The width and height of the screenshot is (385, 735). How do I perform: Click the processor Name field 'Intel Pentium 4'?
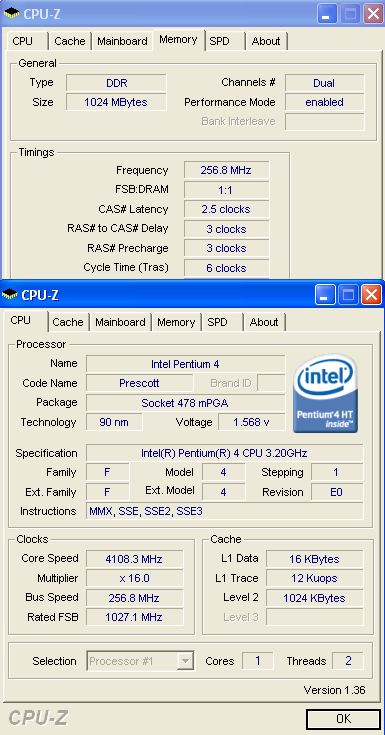coord(185,364)
